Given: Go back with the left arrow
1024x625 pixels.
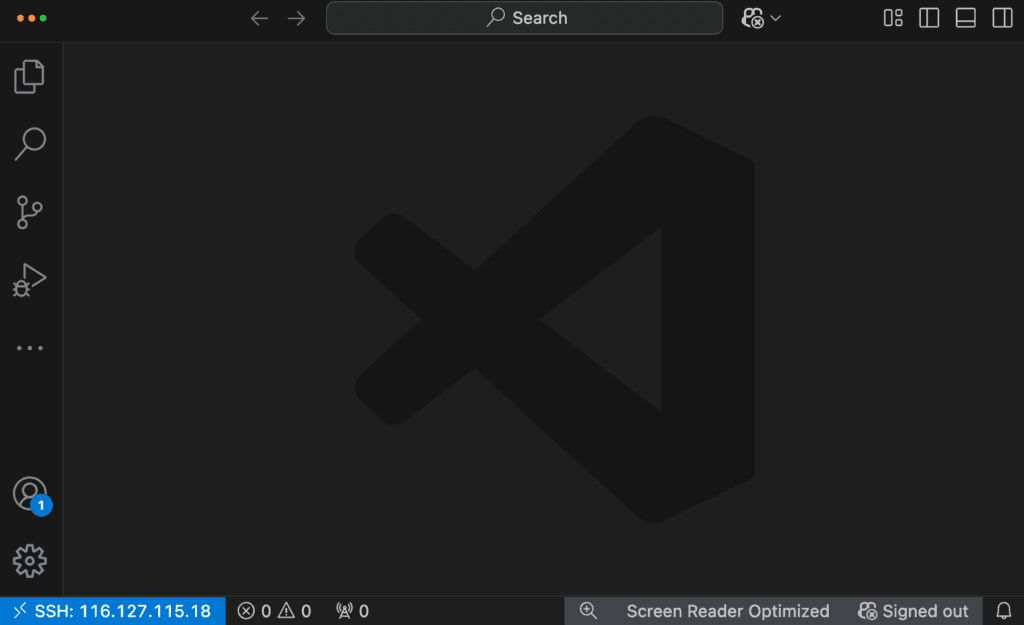Looking at the screenshot, I should 259,18.
